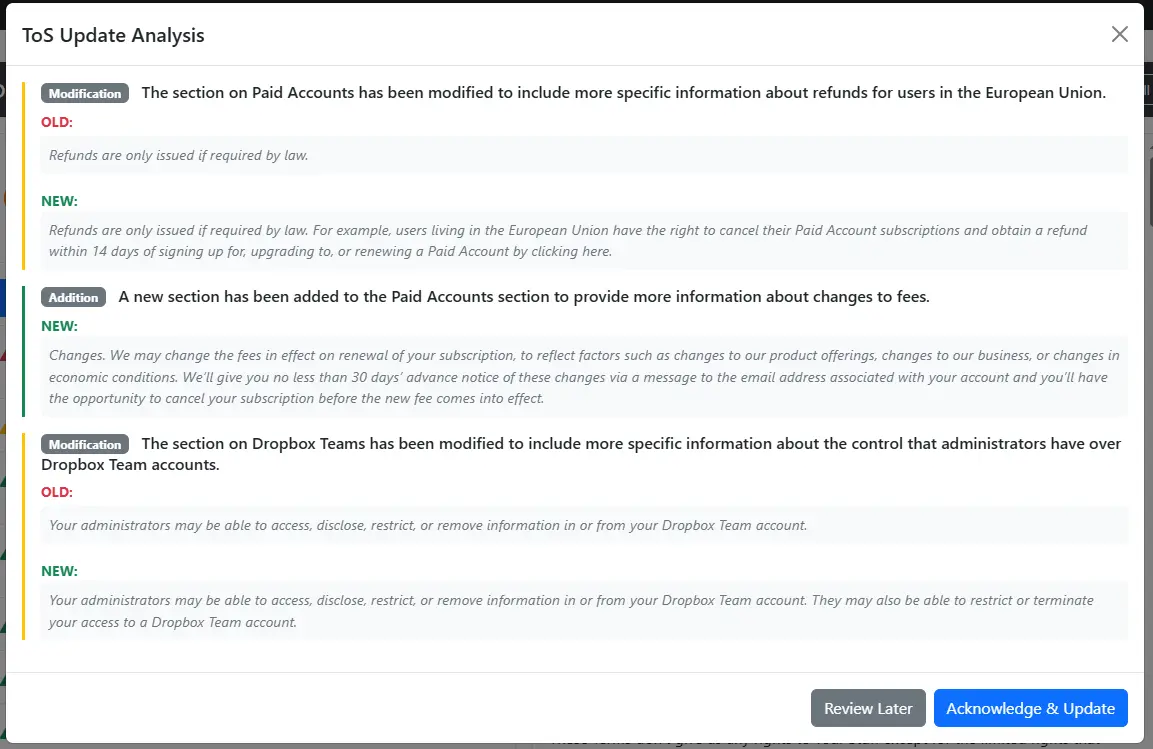
Task: Click the OLD label under Paid Accounts modification
Action: [x=57, y=122]
